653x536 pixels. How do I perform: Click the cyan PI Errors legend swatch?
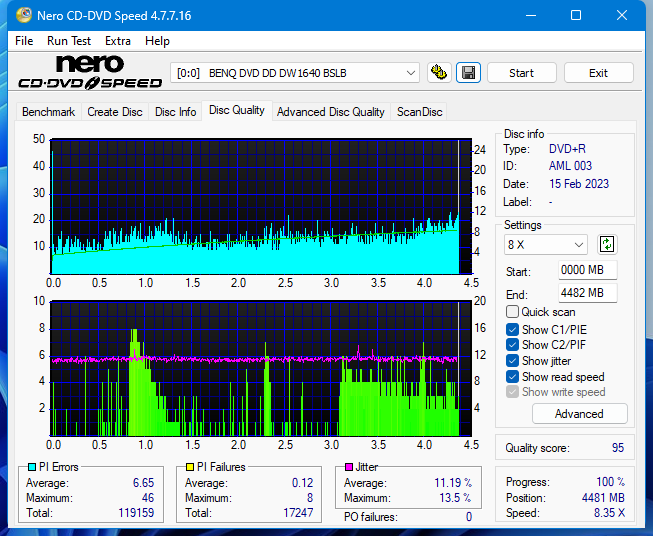32,467
